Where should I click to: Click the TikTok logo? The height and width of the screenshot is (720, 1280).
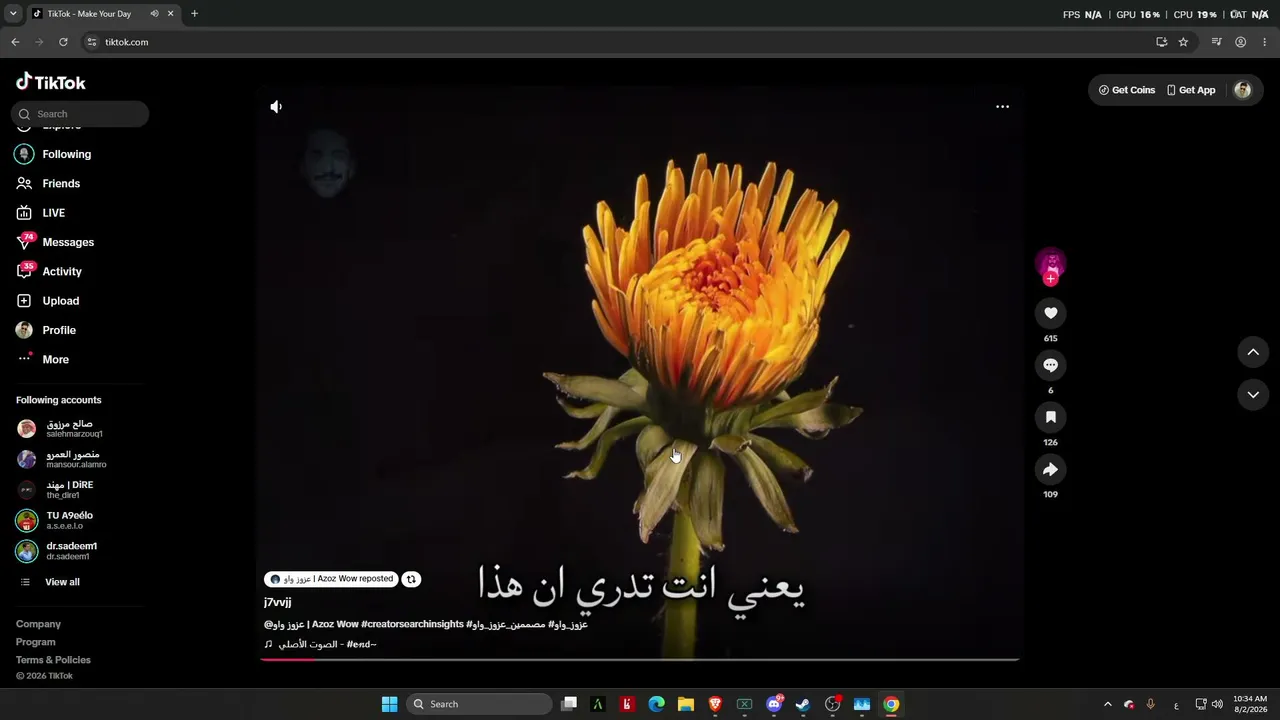coord(51,82)
